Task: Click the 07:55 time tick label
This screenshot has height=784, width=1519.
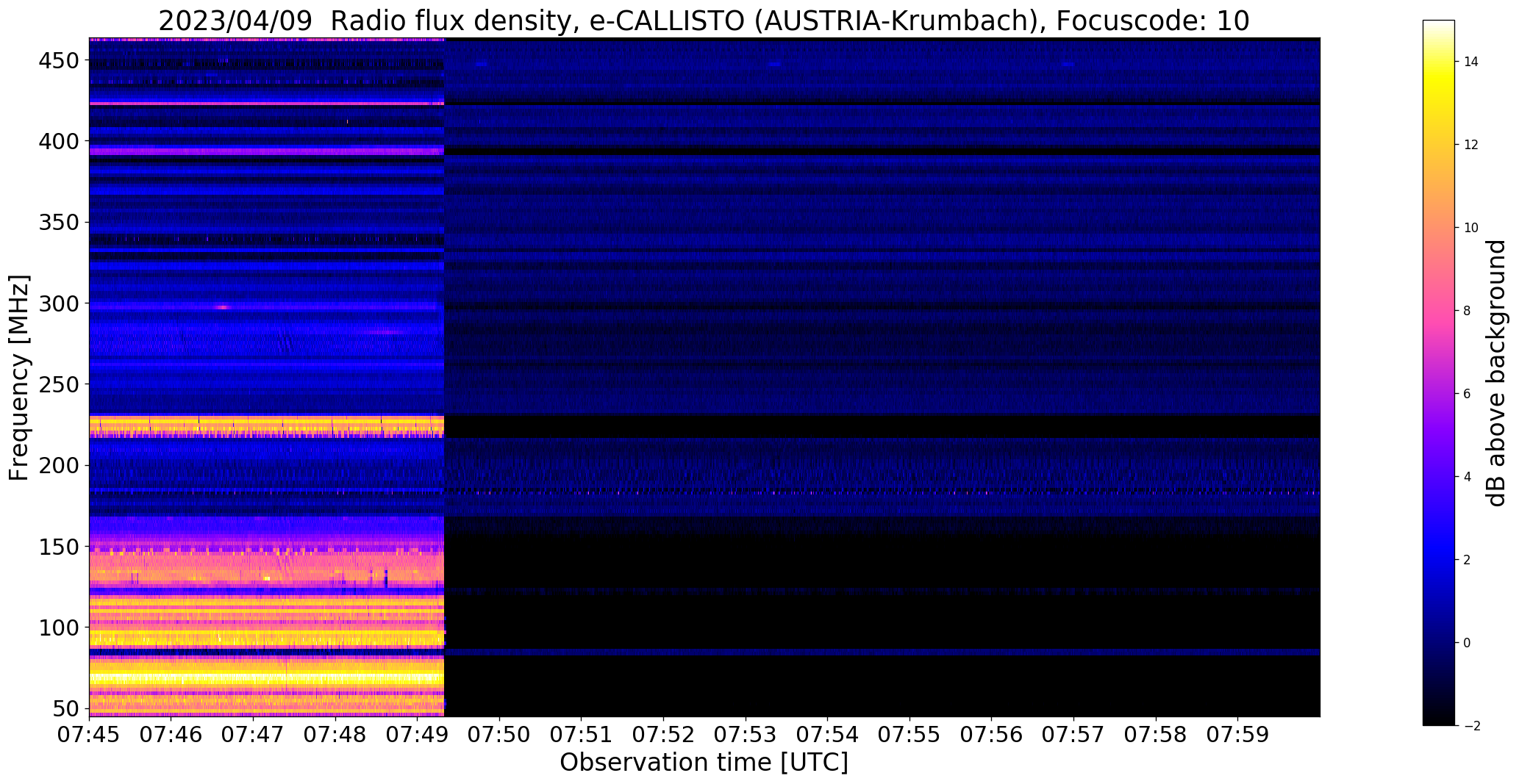Action: 910,735
